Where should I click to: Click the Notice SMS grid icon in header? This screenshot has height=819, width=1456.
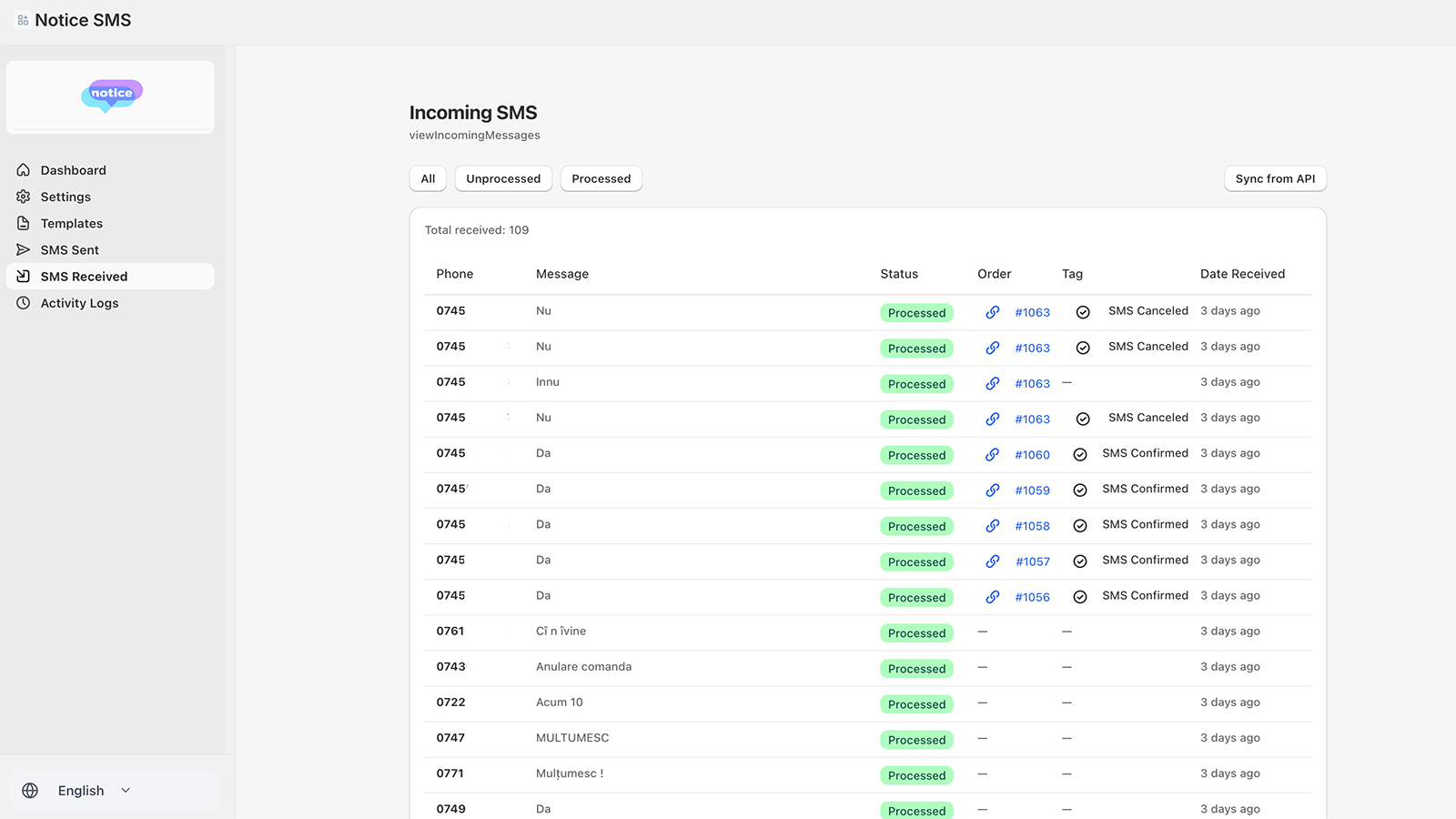[23, 20]
